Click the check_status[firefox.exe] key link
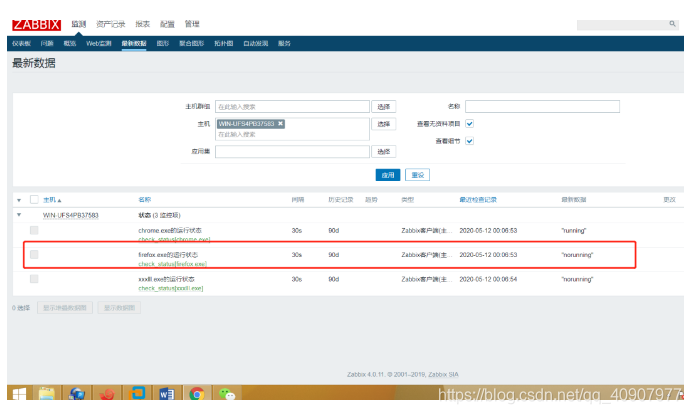692x414 pixels. click(173, 264)
